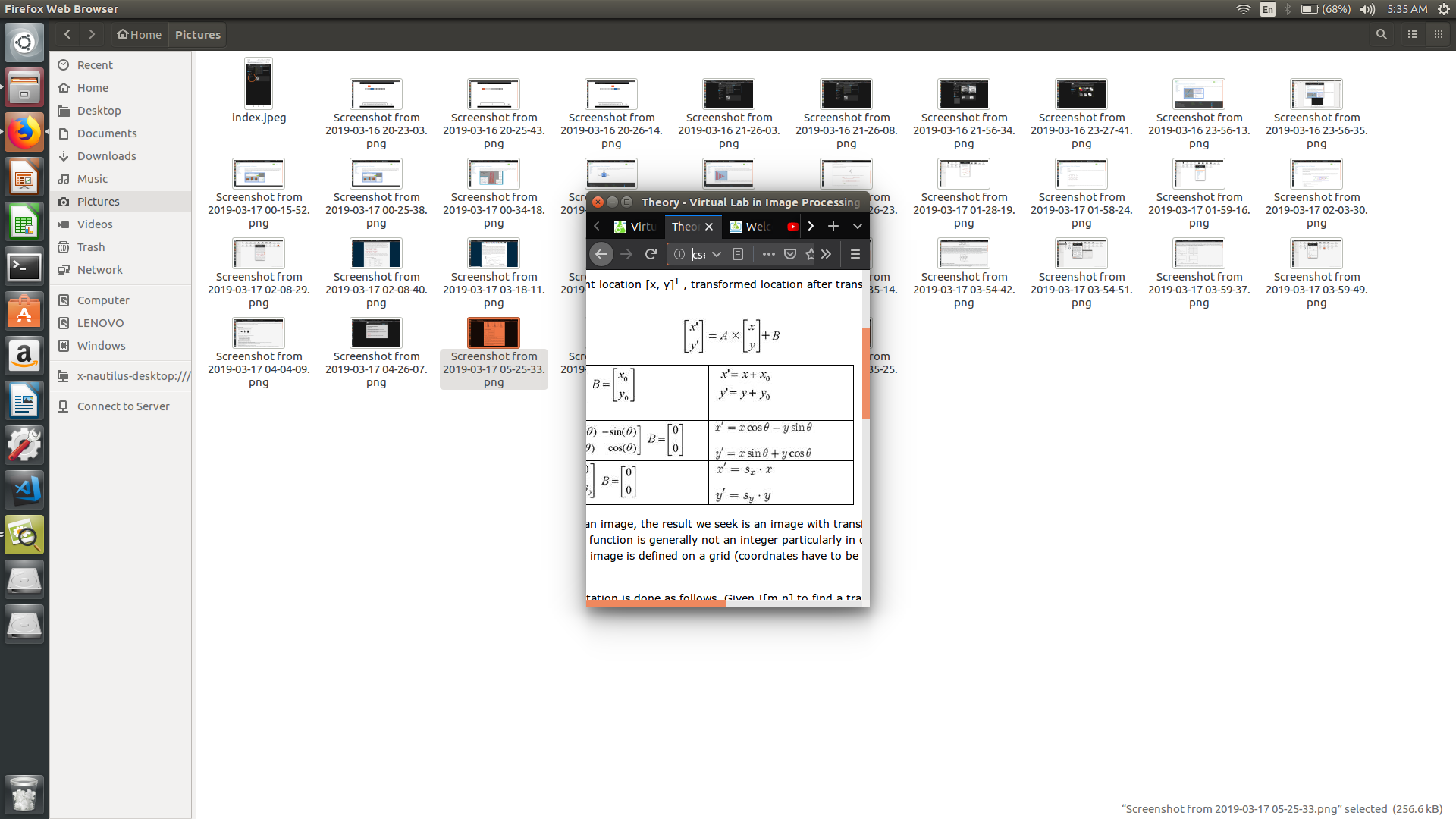1456x819 pixels.
Task: Enable grid view in the file manager
Action: pos(1439,34)
